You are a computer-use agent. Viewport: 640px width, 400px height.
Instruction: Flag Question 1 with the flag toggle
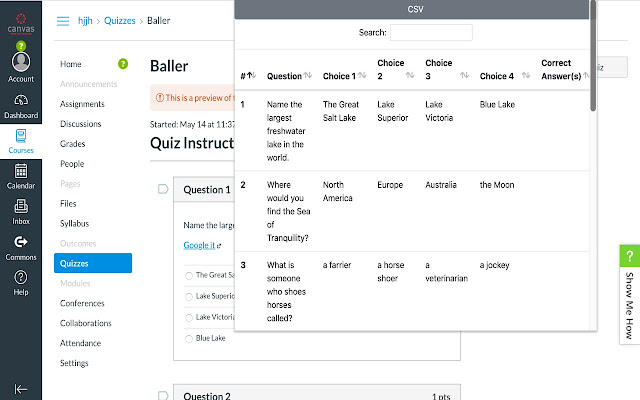tap(163, 189)
